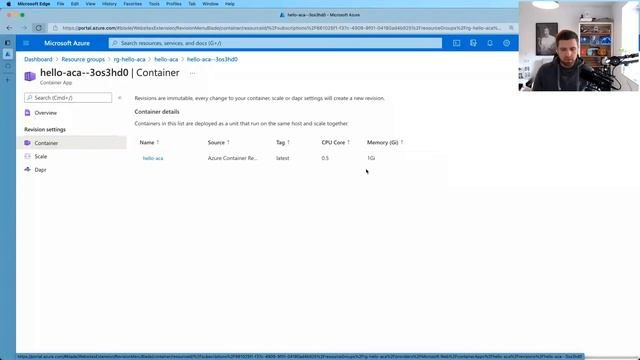Go to hello-aca breadcrumb
Screen dimensions: 640x360
[166, 59]
